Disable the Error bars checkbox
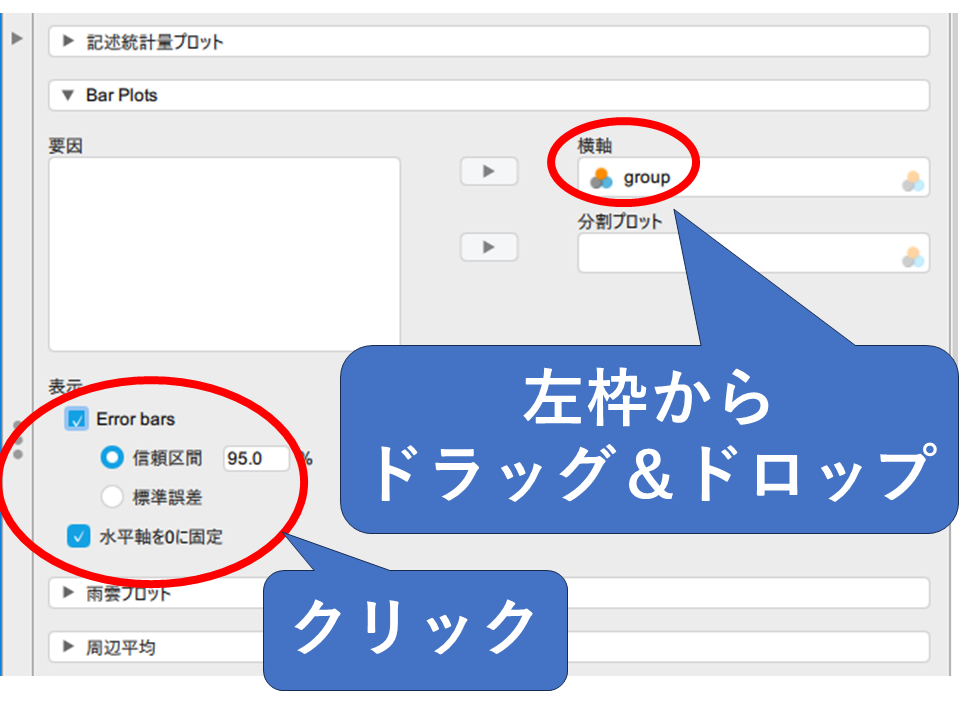Image resolution: width=960 pixels, height=720 pixels. point(77,419)
